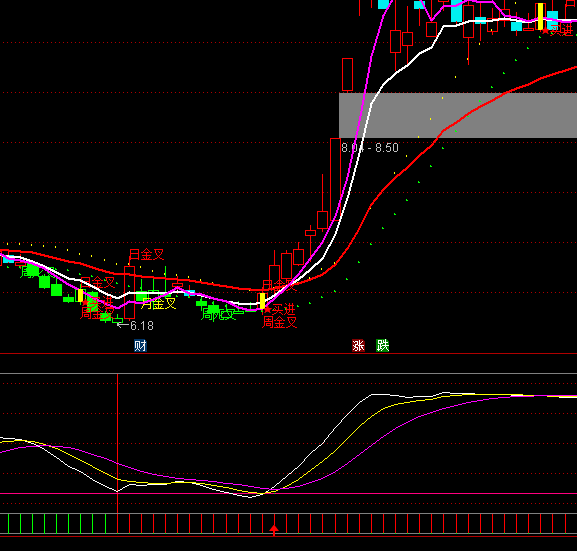Click the red 周金叉 label below center 买进

(280, 322)
